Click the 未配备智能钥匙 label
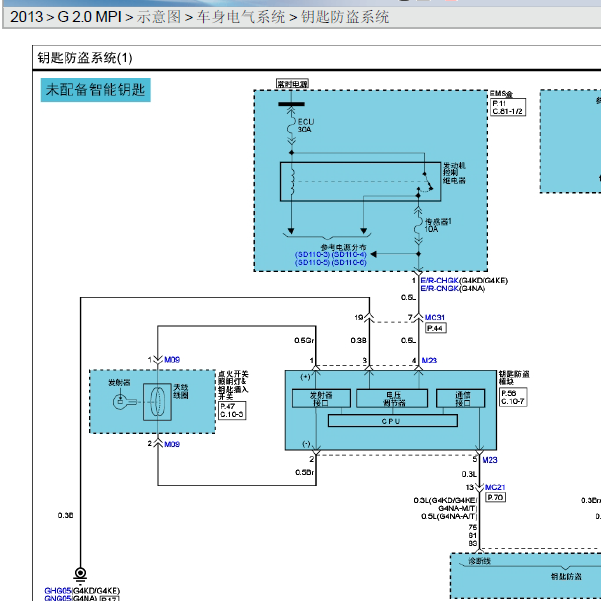 pos(95,90)
